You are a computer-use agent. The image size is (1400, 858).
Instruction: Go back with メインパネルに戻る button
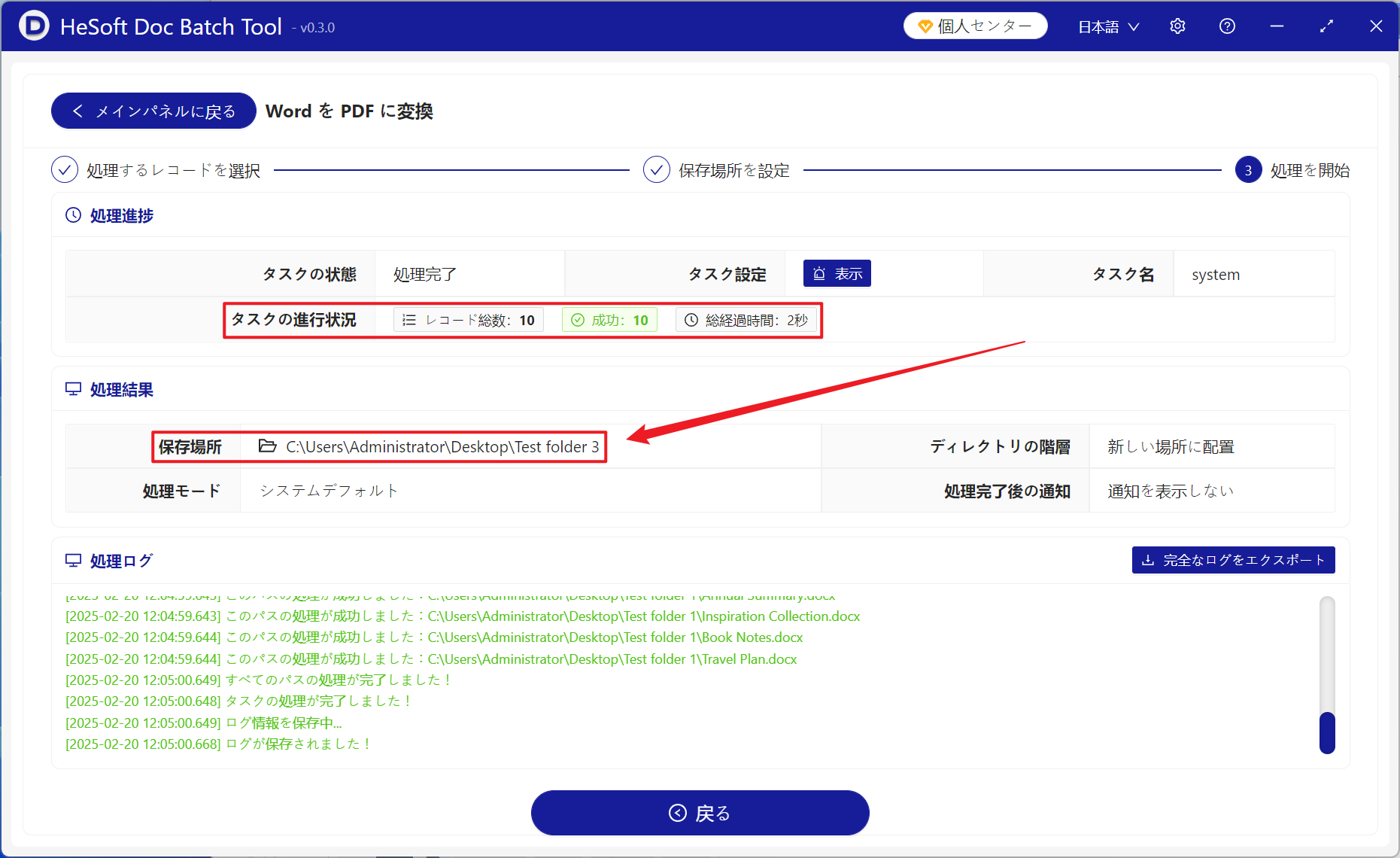(153, 111)
